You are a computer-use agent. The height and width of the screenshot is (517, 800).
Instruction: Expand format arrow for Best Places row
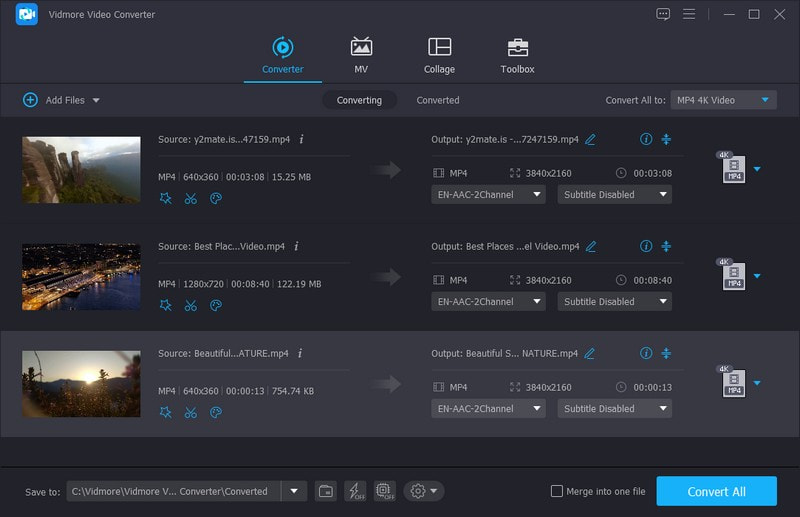757,276
